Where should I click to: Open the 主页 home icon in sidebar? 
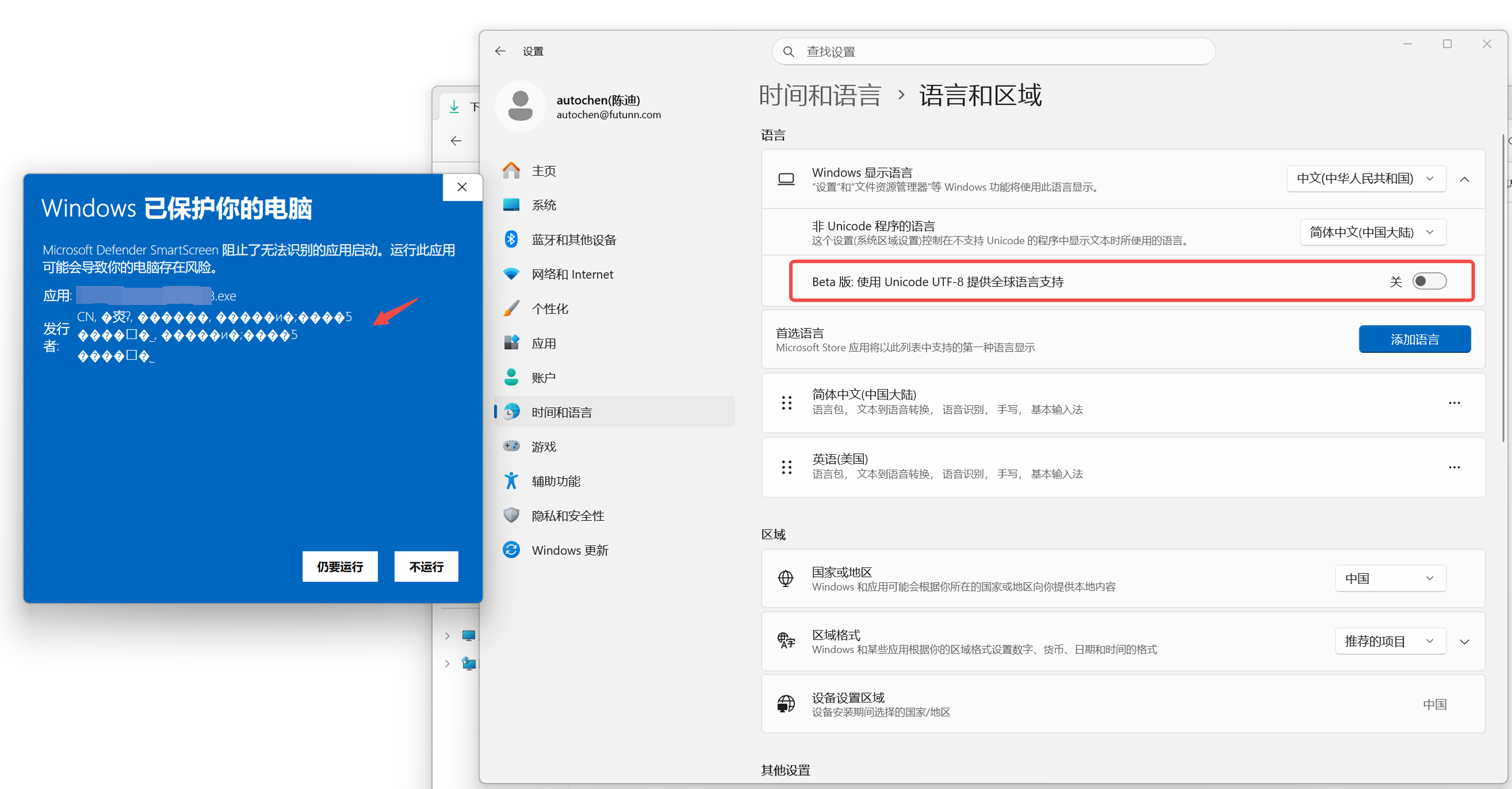point(511,170)
